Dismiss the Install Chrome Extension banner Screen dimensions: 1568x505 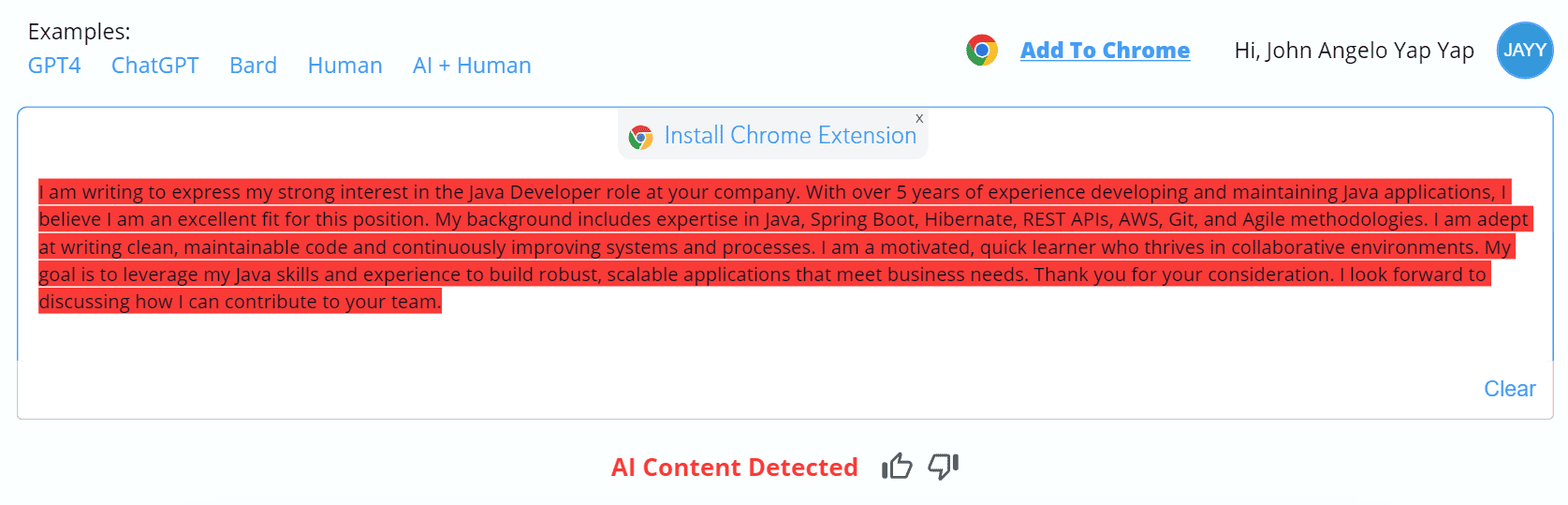919,118
